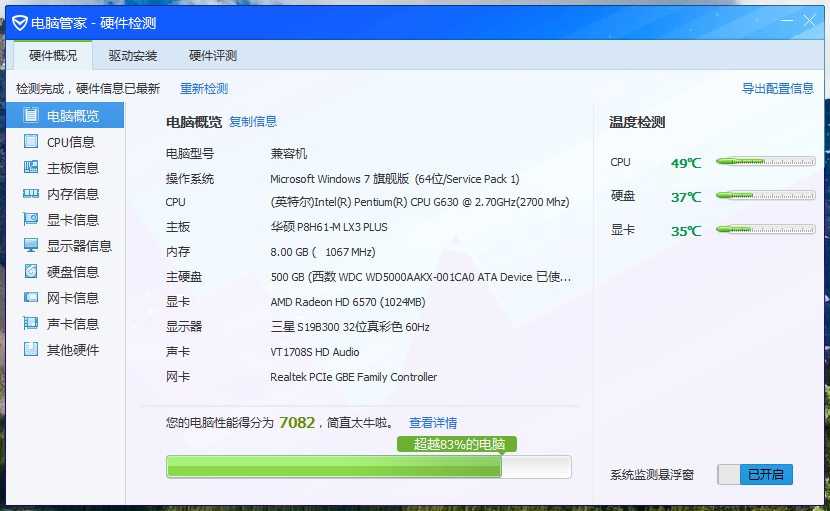
Task: Switch to the 驱动安装 tab
Action: point(133,56)
